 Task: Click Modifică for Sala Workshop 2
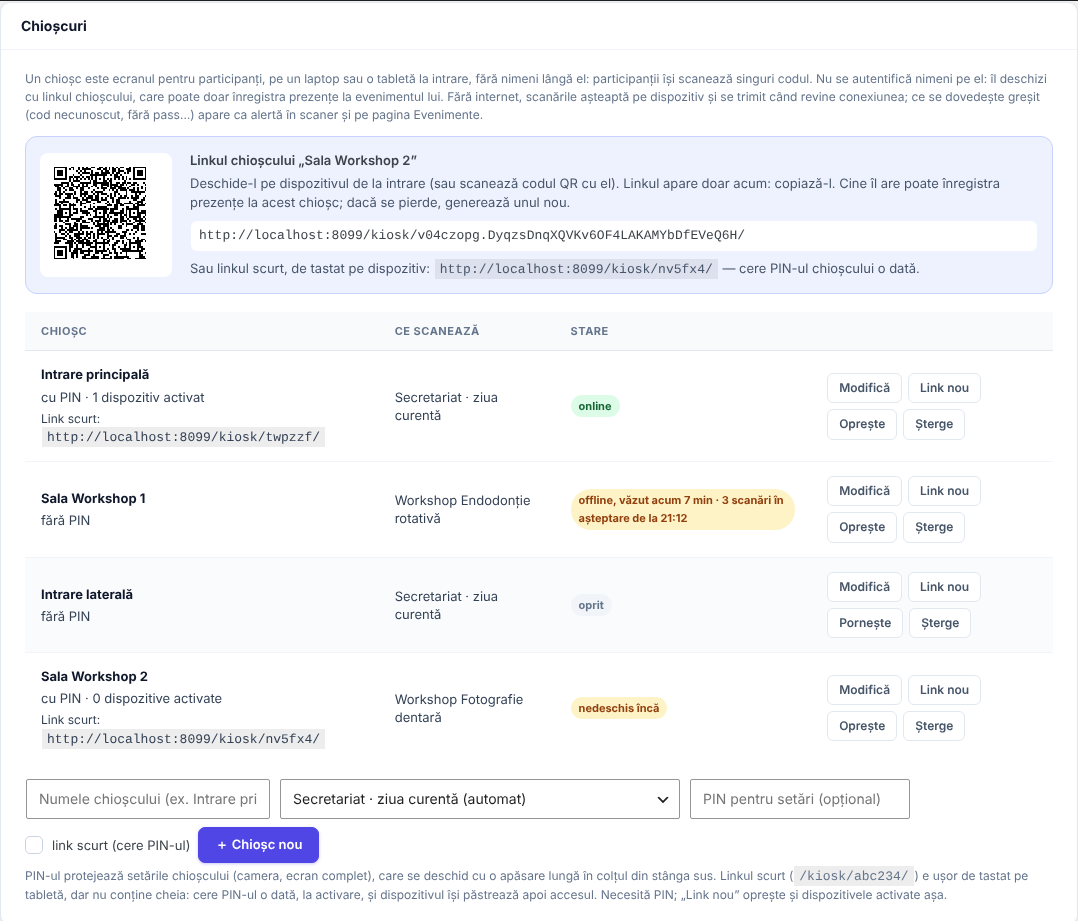864,690
